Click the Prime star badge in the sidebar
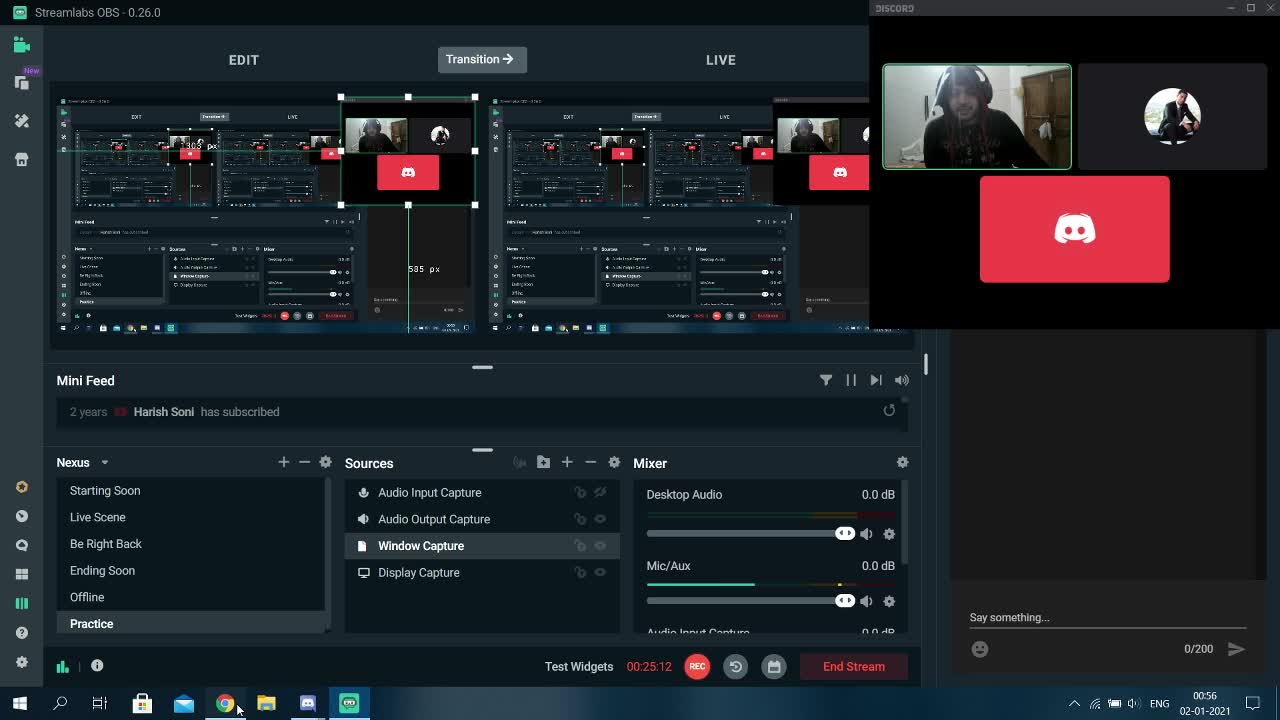The width and height of the screenshot is (1280, 720). (x=22, y=487)
